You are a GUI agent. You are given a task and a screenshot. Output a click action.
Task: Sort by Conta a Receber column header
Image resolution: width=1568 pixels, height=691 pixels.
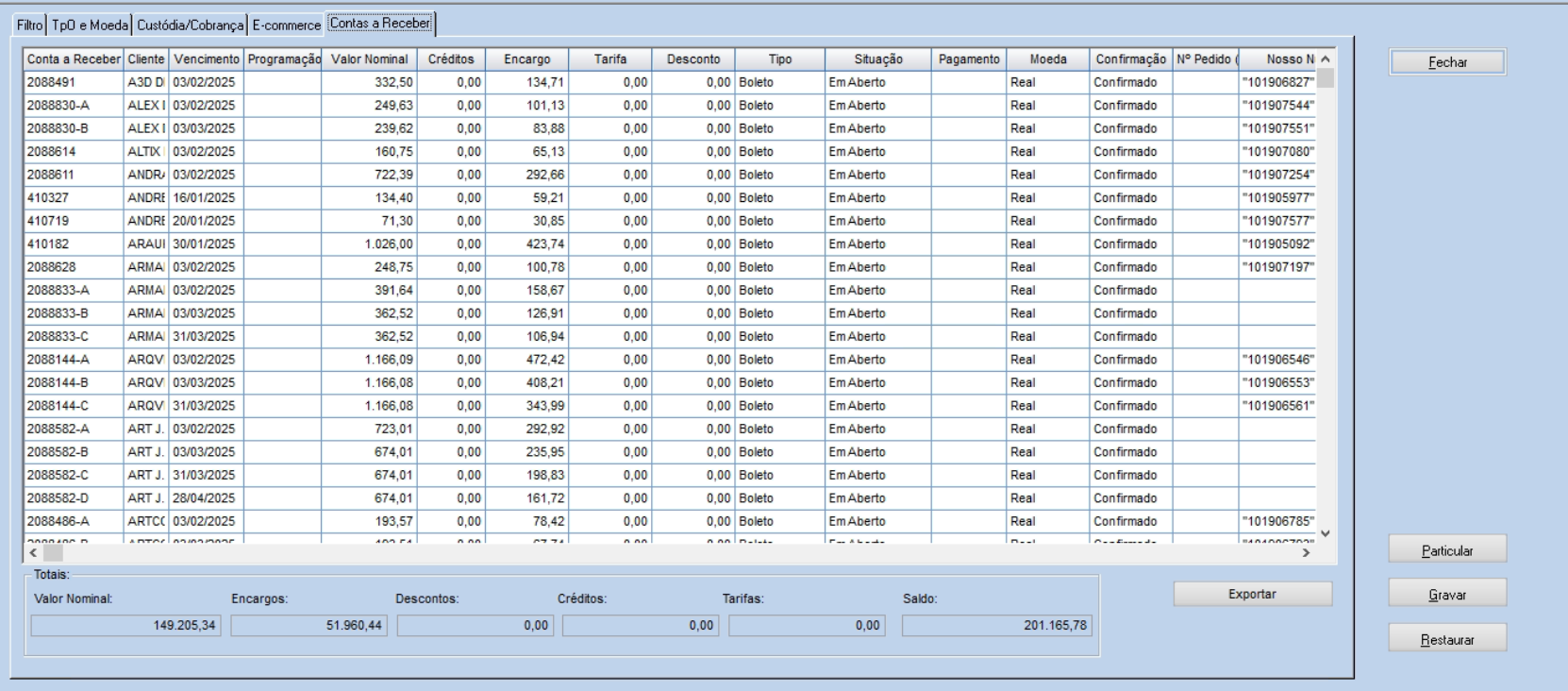point(74,59)
